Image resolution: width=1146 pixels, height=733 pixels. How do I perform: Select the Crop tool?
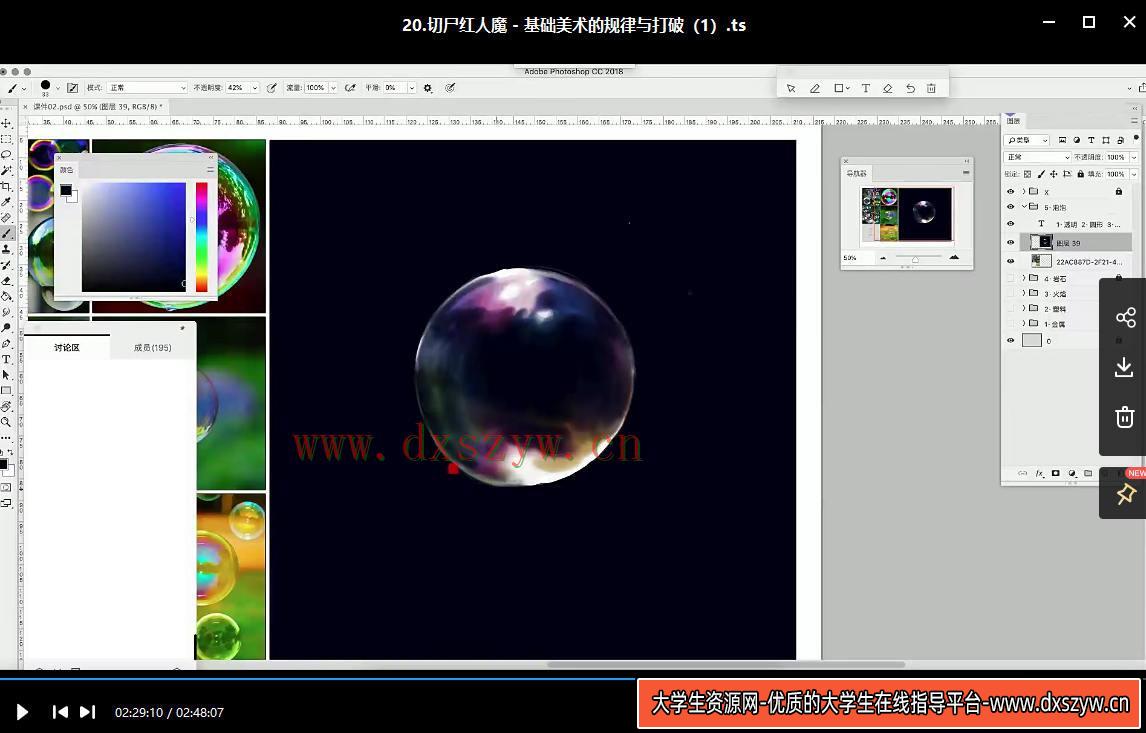point(7,186)
